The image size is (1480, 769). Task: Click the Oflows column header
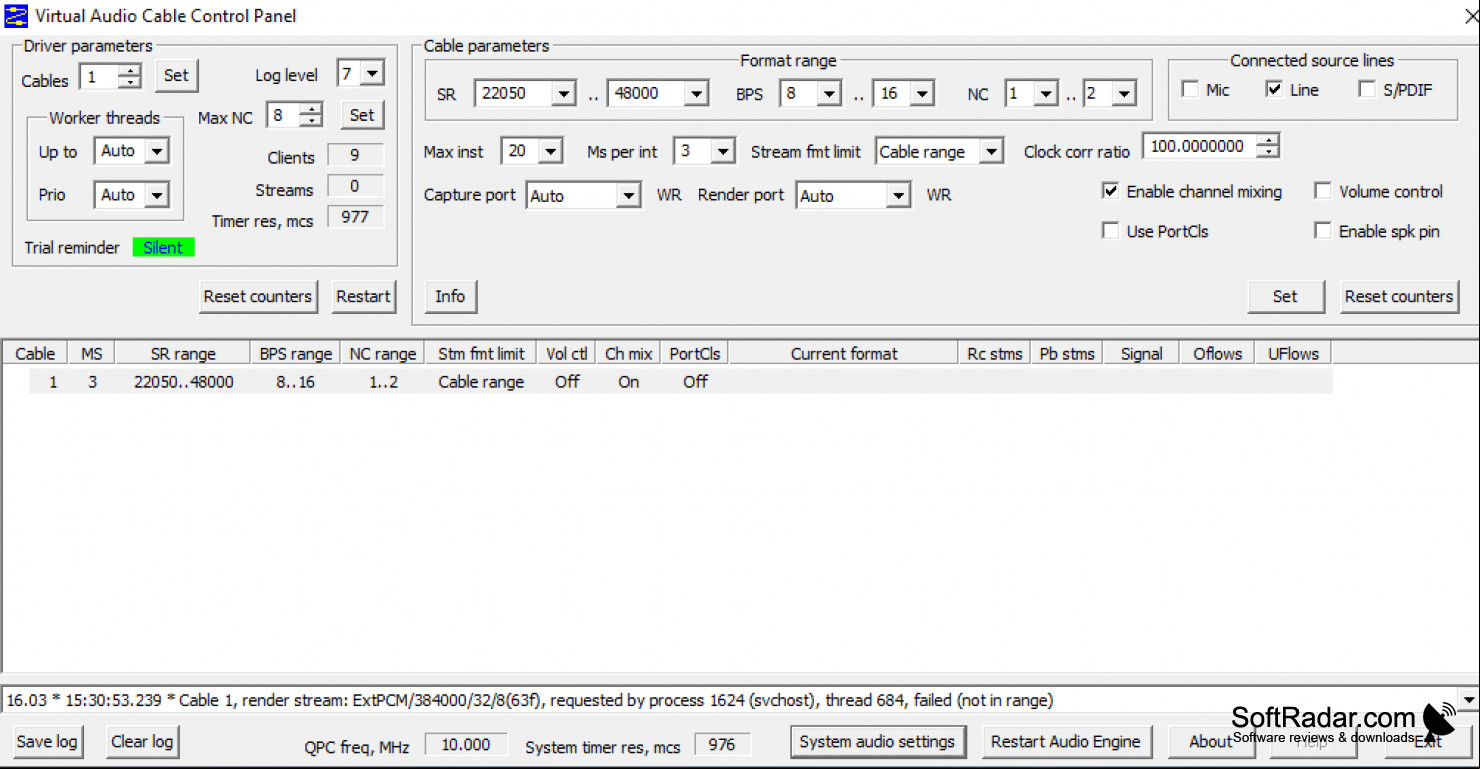pos(1217,353)
